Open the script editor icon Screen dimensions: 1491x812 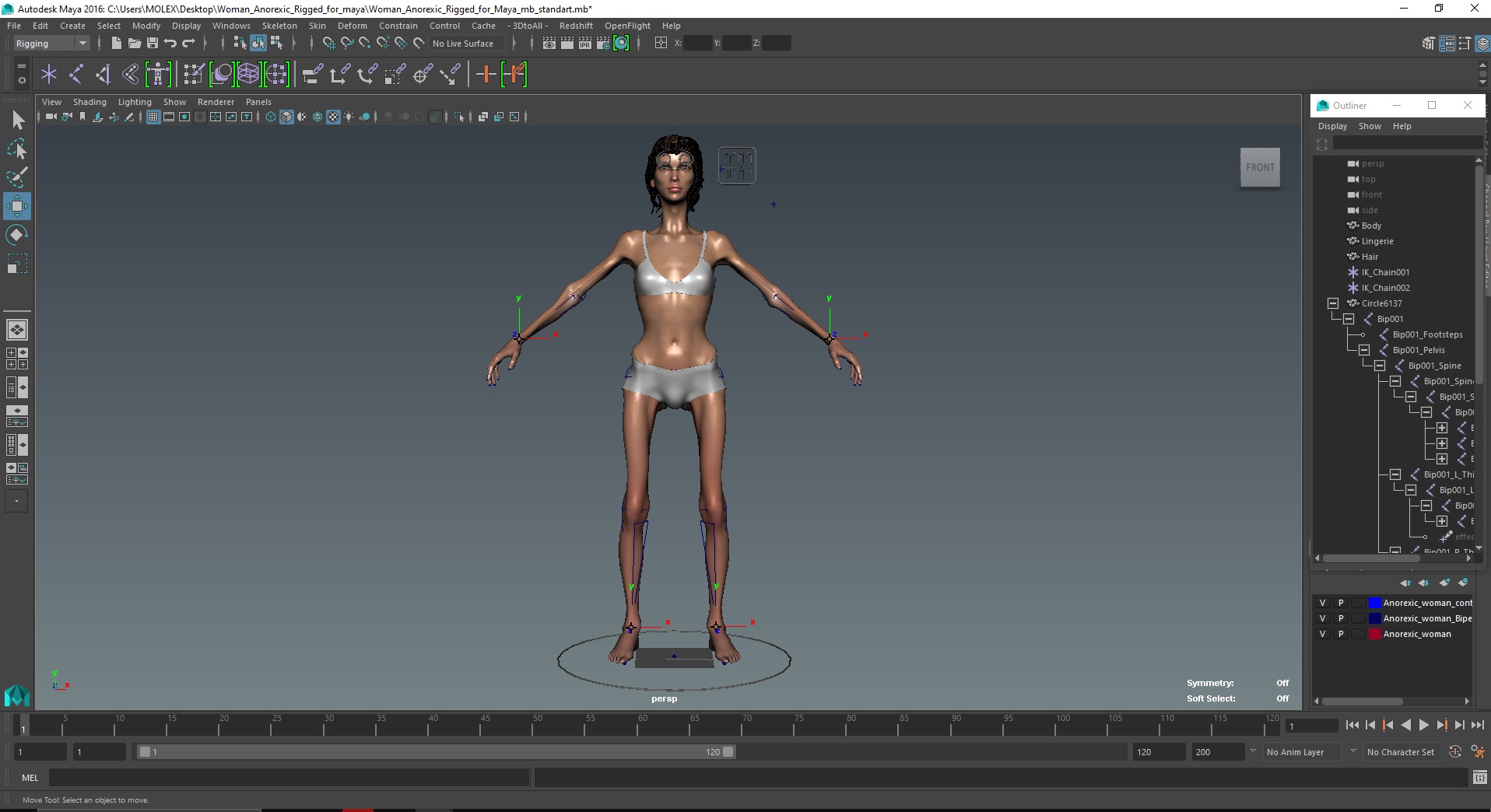point(1479,778)
